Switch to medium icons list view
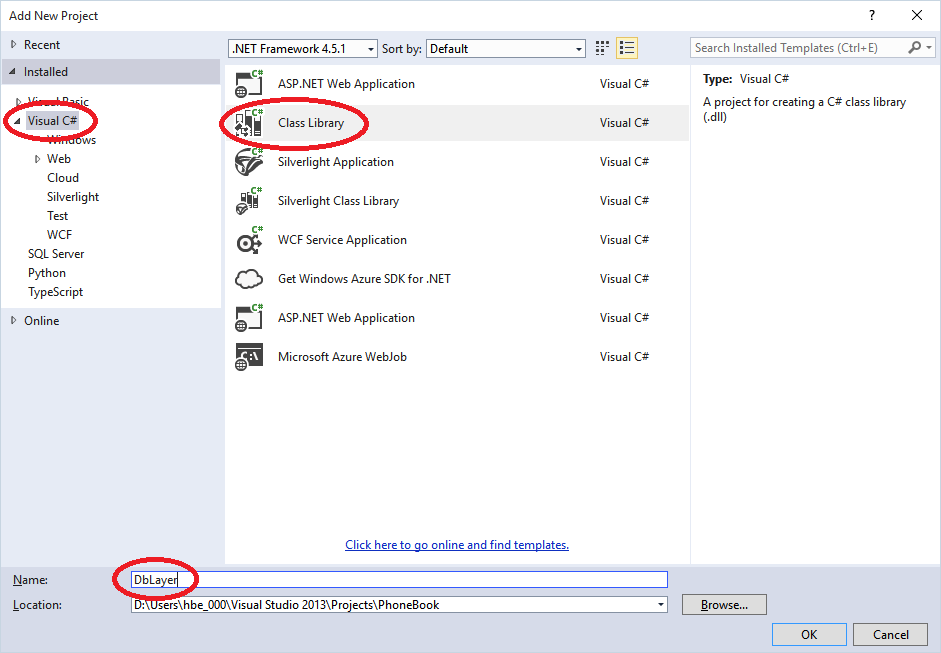This screenshot has height=653, width=941. (627, 48)
